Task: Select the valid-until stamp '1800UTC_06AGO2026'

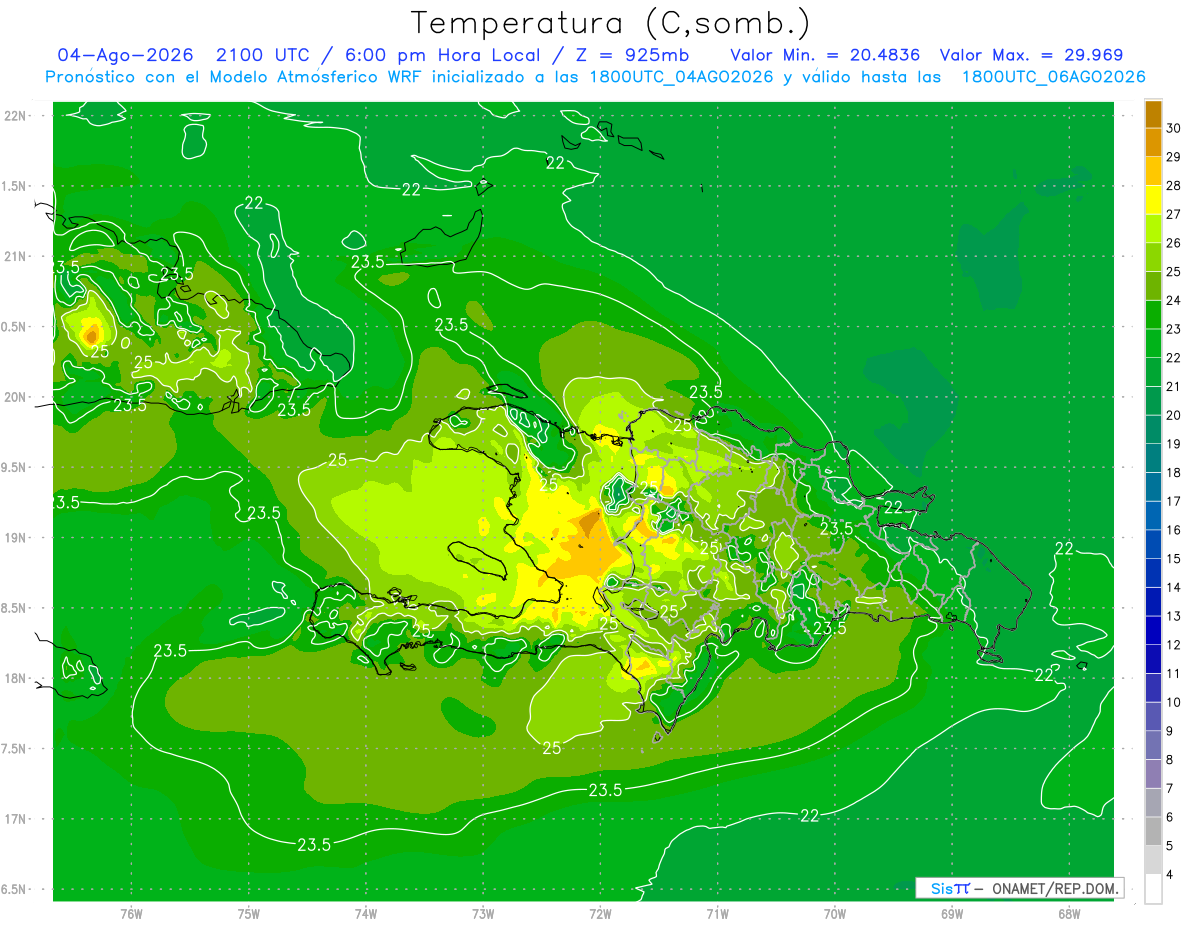Action: coord(1053,77)
